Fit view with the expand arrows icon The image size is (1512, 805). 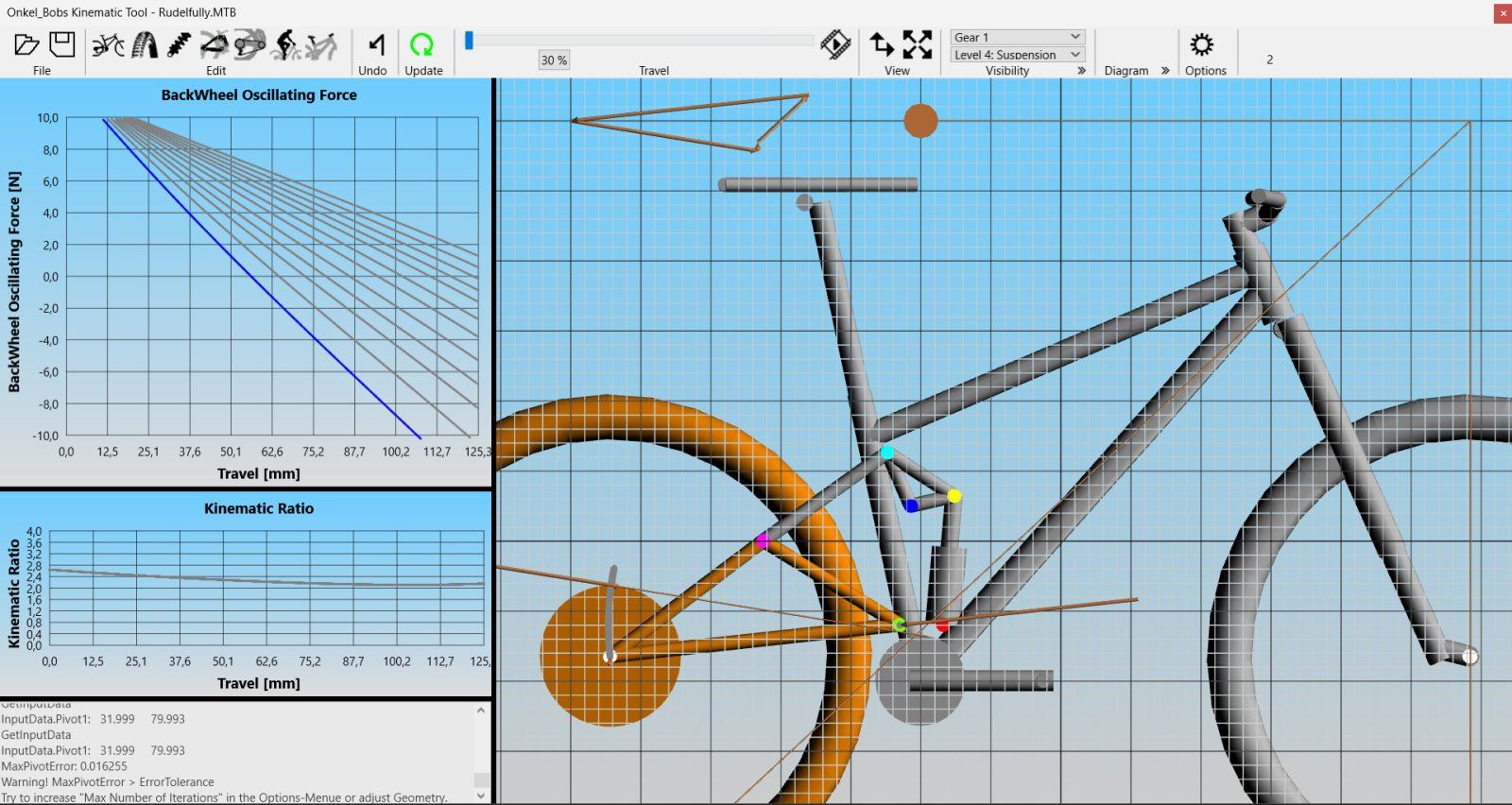tap(917, 44)
